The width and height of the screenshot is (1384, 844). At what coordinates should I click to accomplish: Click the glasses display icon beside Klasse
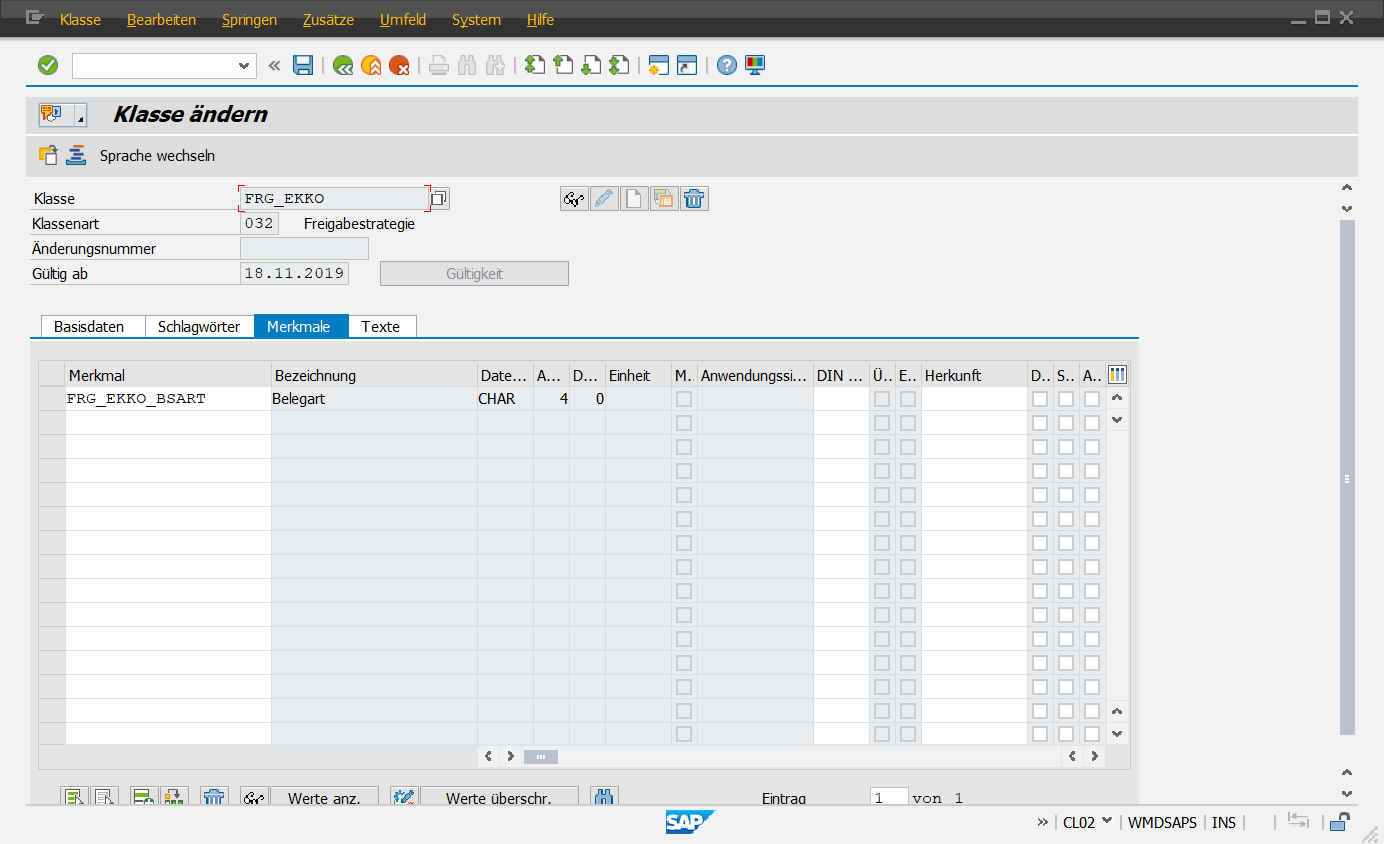point(574,199)
